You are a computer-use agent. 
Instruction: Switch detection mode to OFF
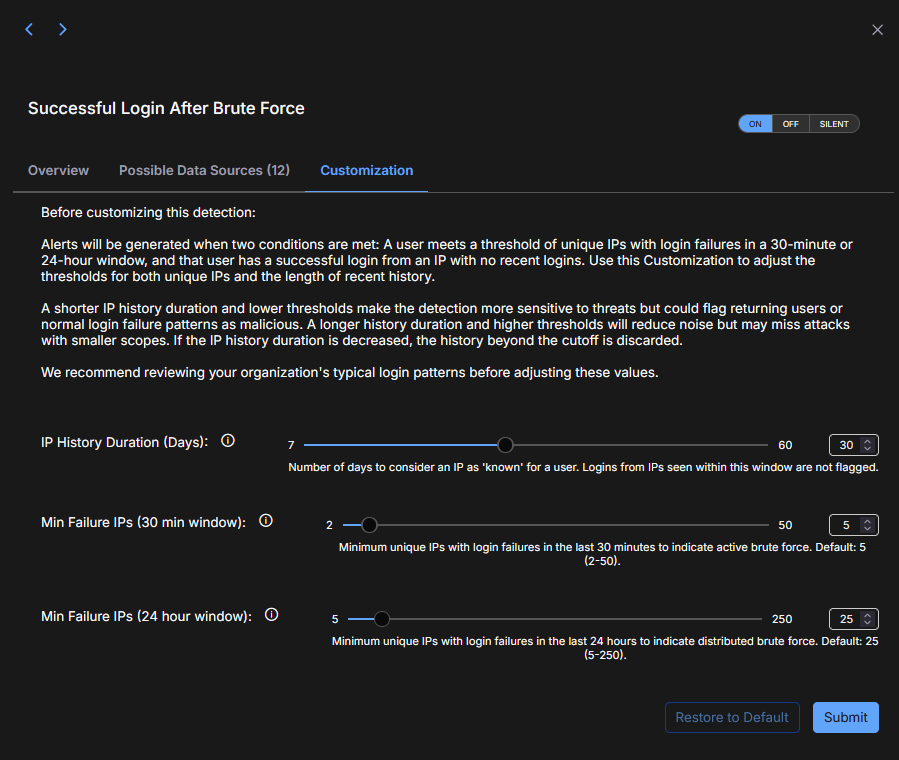tap(790, 124)
